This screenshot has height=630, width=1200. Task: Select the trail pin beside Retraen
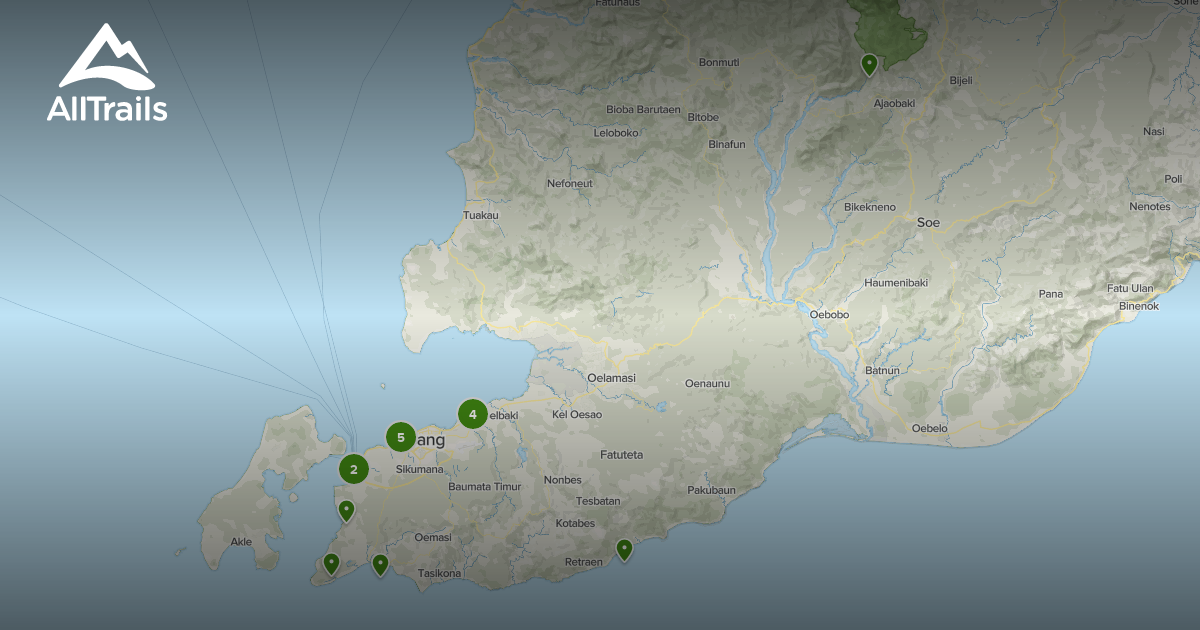click(x=624, y=549)
